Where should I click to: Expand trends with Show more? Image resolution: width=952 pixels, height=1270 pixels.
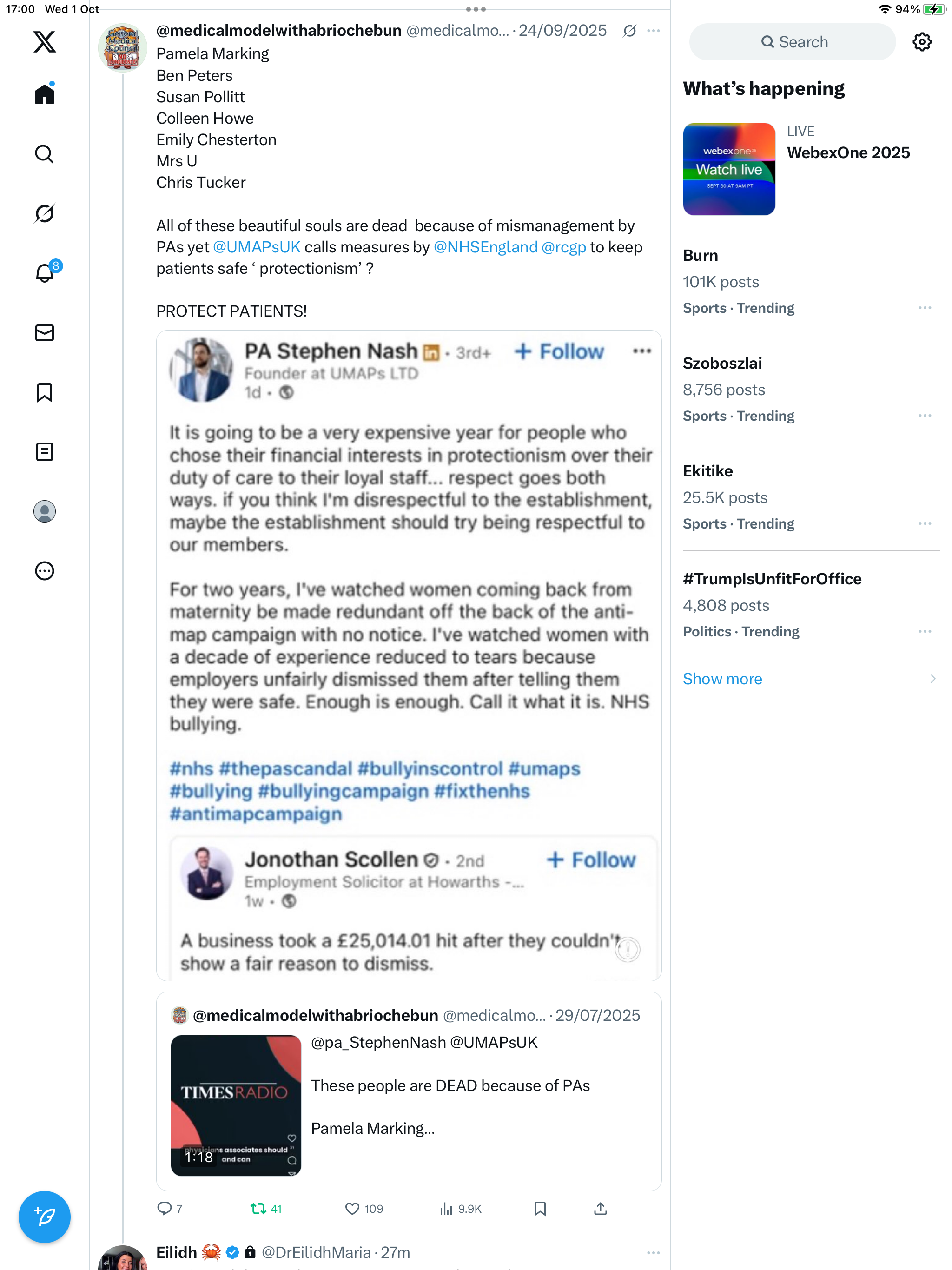[722, 679]
